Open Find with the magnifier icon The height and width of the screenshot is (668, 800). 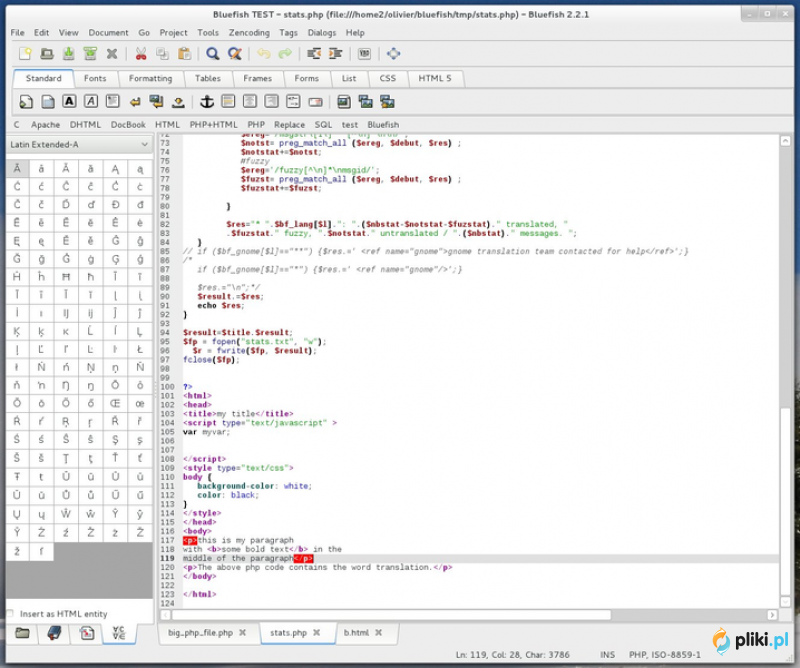213,54
